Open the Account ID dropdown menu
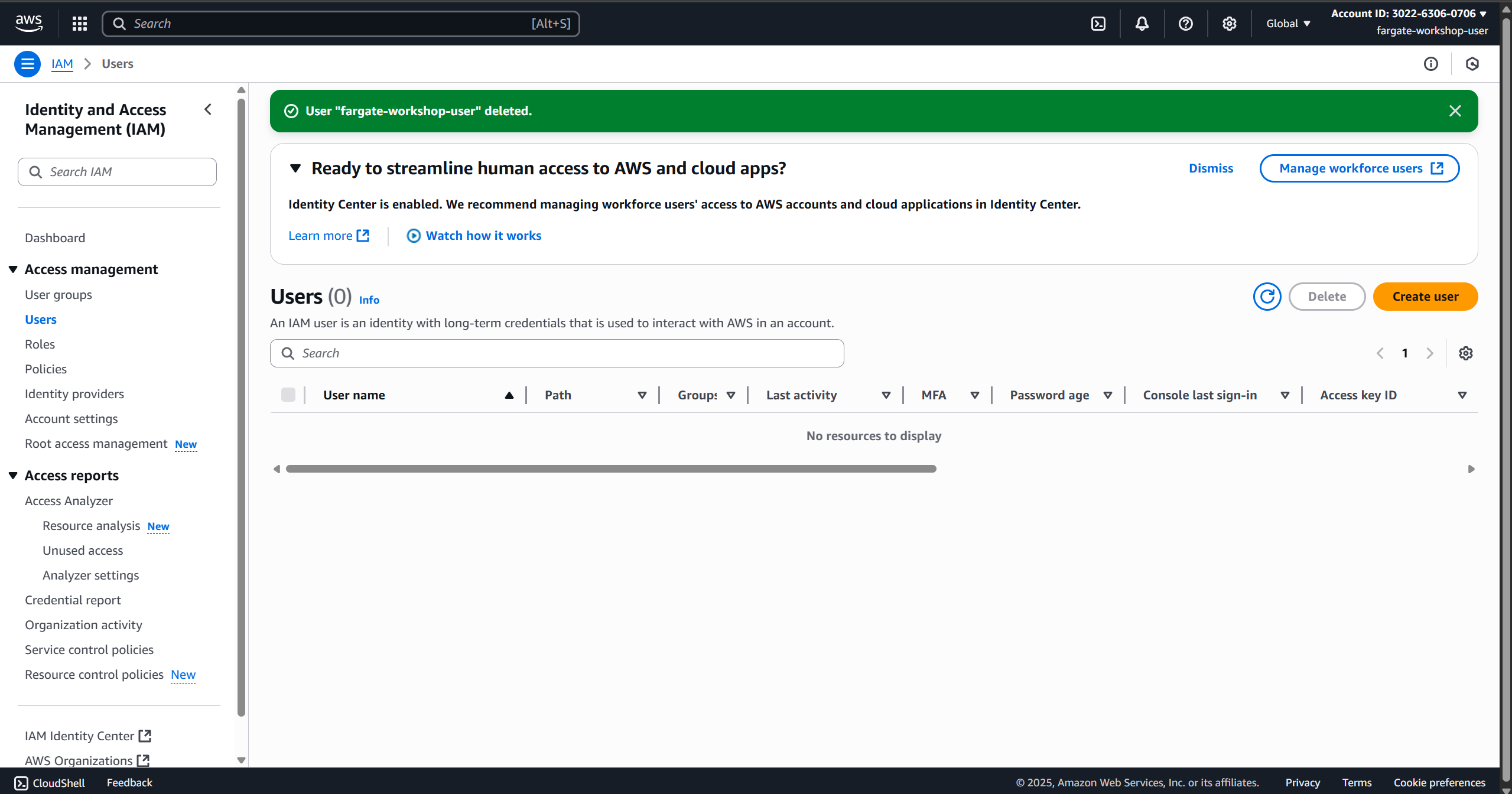 (1409, 14)
